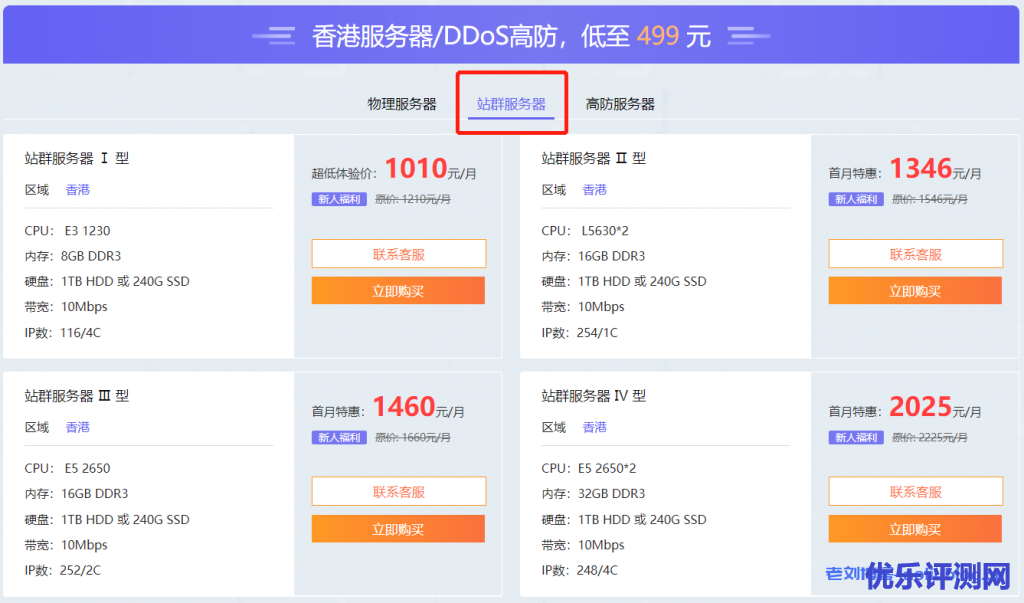Click 联系客服 for 站群服务器 I 型
The height and width of the screenshot is (603, 1024).
pyautogui.click(x=398, y=254)
